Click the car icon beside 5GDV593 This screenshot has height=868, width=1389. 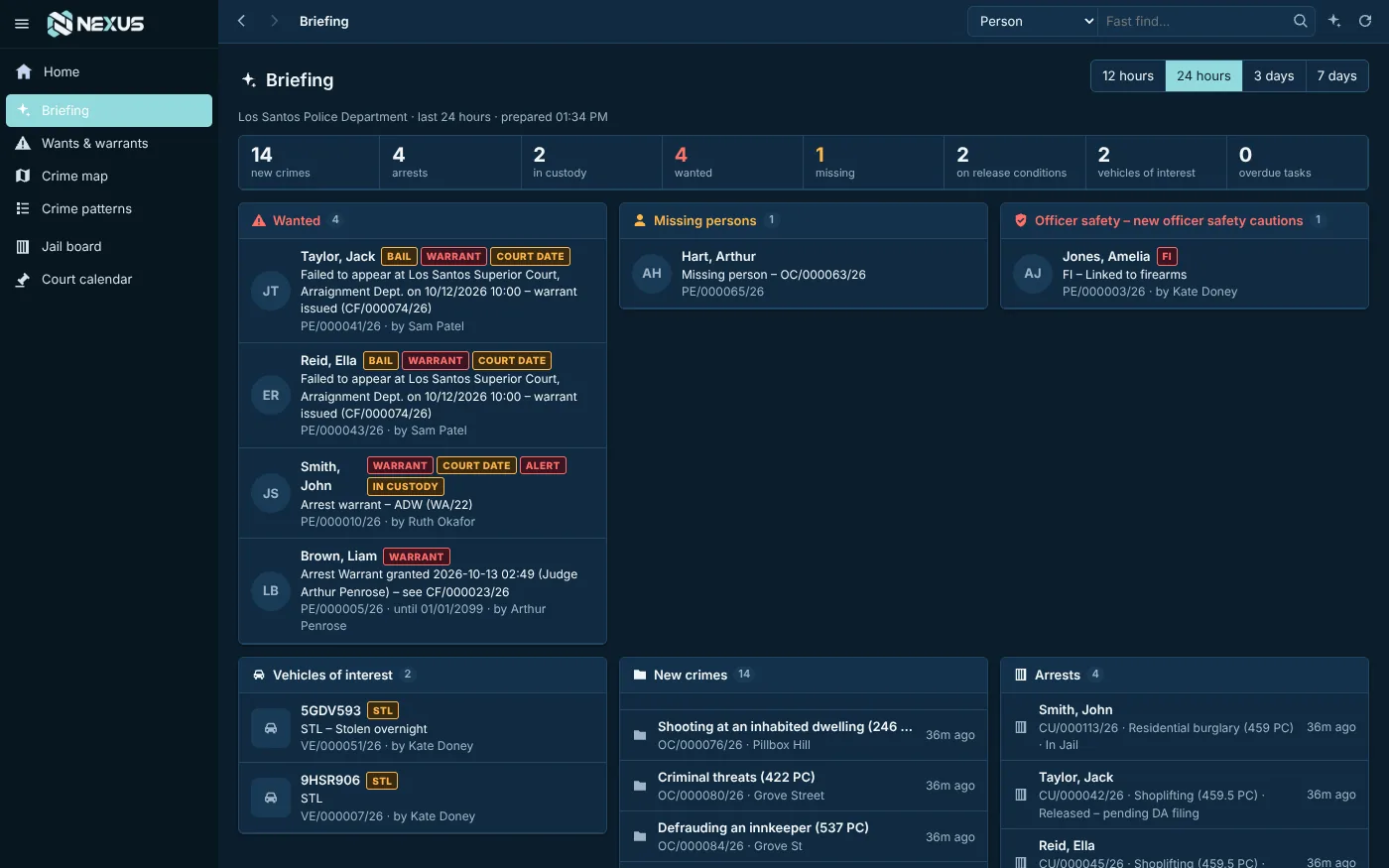point(271,728)
